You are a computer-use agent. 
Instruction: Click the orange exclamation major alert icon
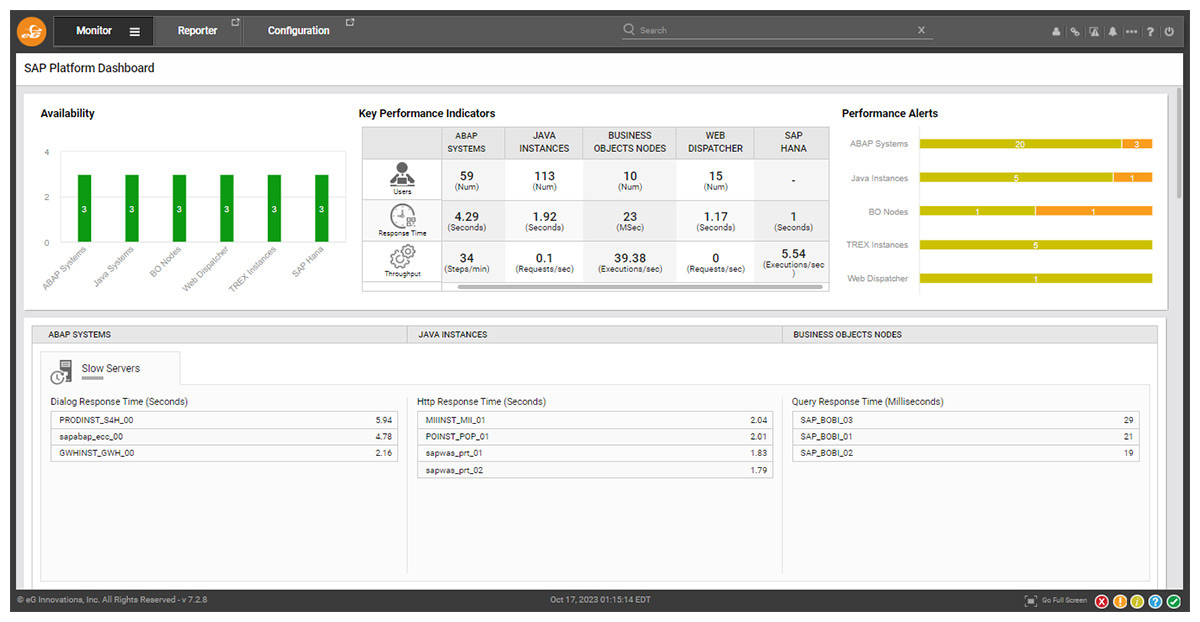tap(1120, 601)
